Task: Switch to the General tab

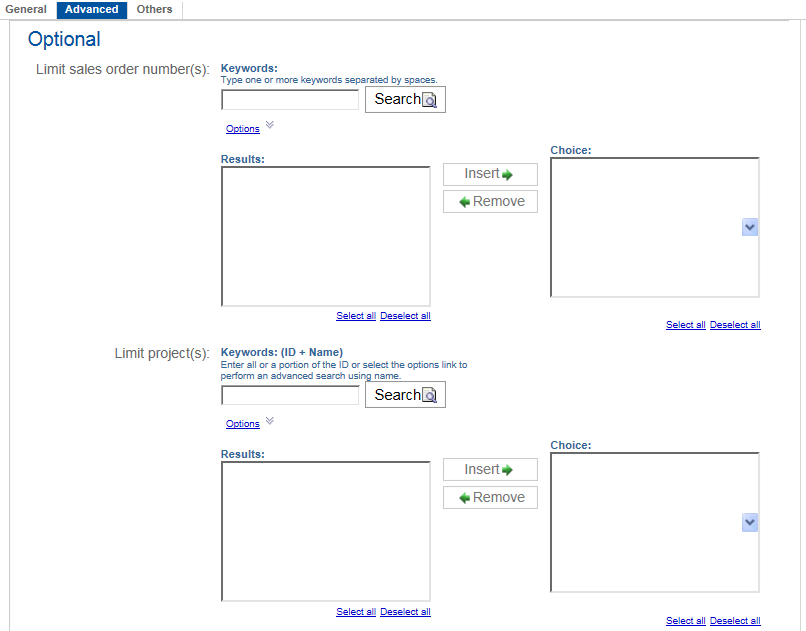Action: pyautogui.click(x=26, y=10)
